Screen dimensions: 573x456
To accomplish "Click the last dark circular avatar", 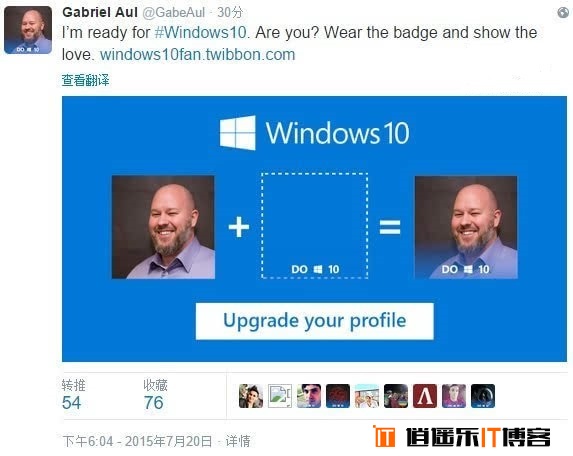I will [x=483, y=396].
